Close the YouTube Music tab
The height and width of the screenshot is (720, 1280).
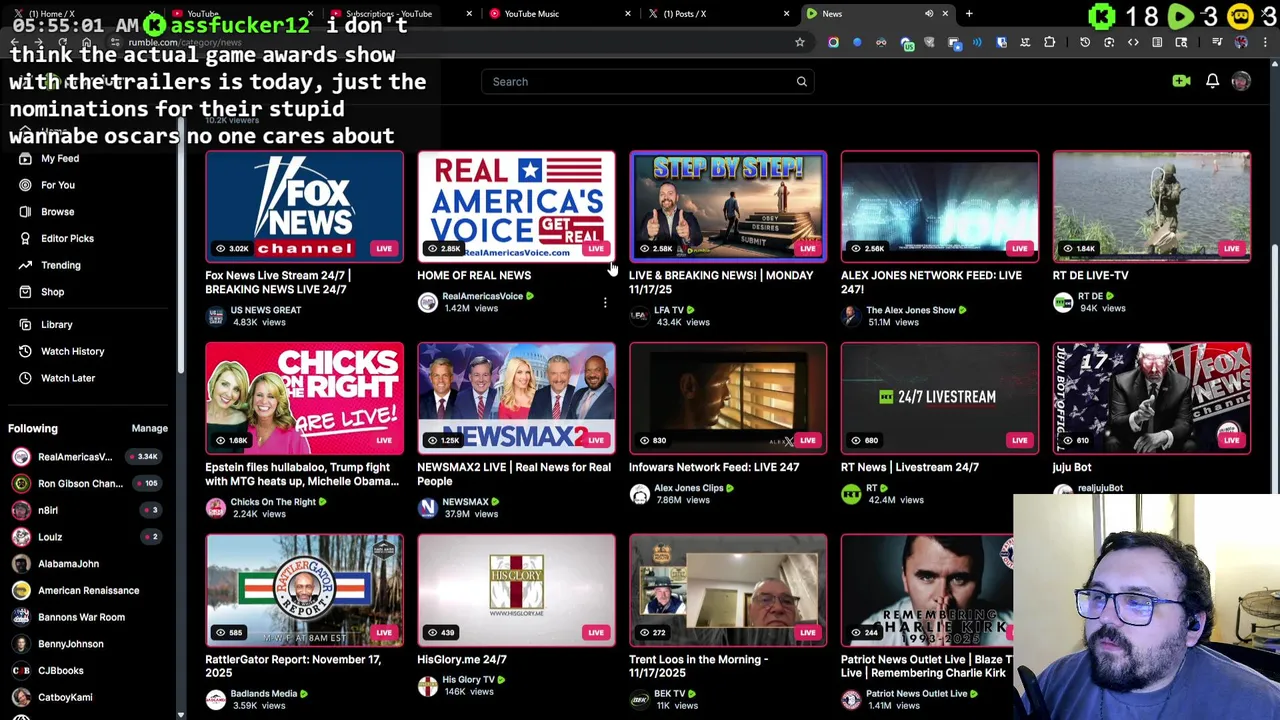(x=628, y=14)
